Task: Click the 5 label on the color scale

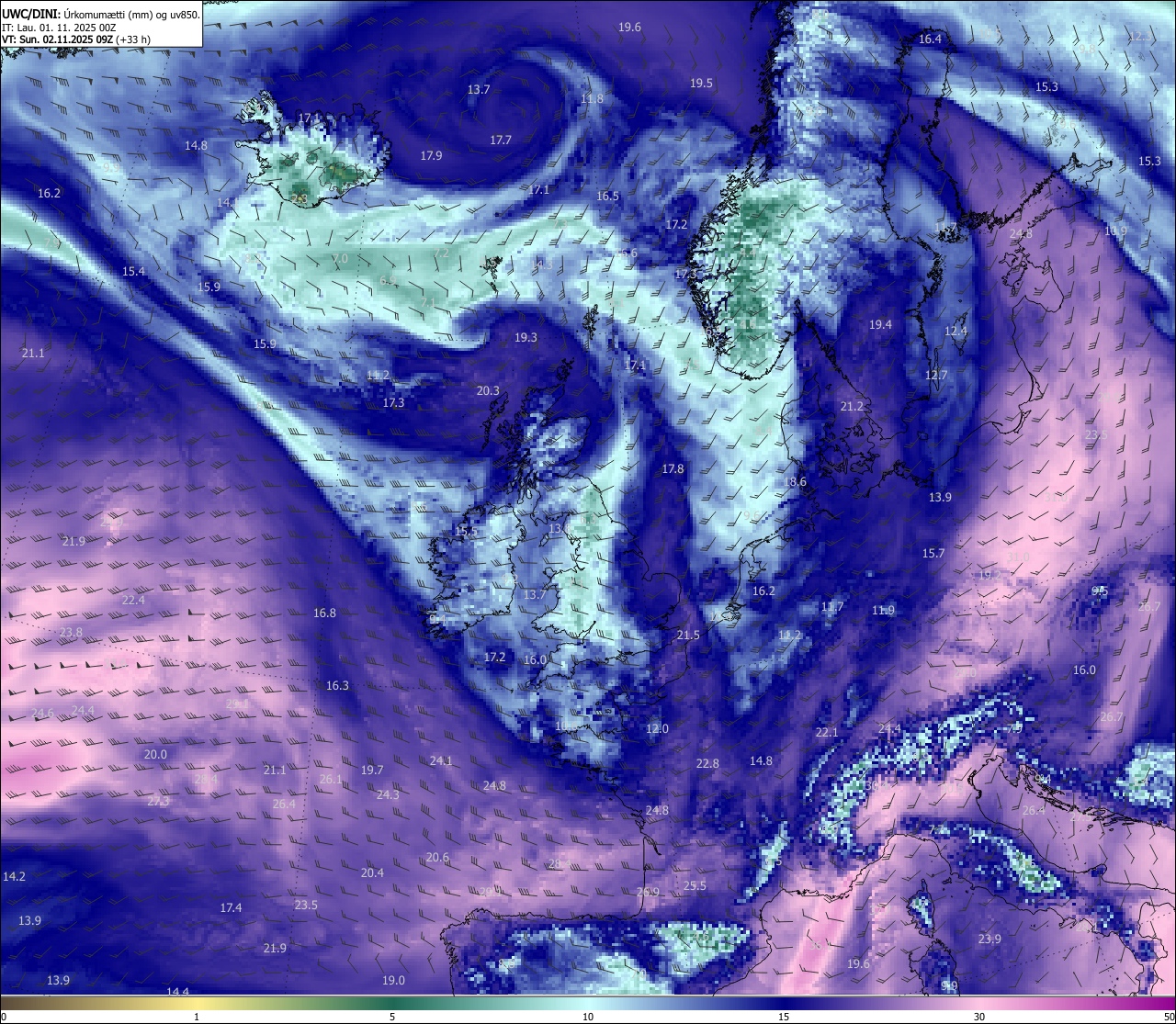Action: tap(392, 1017)
